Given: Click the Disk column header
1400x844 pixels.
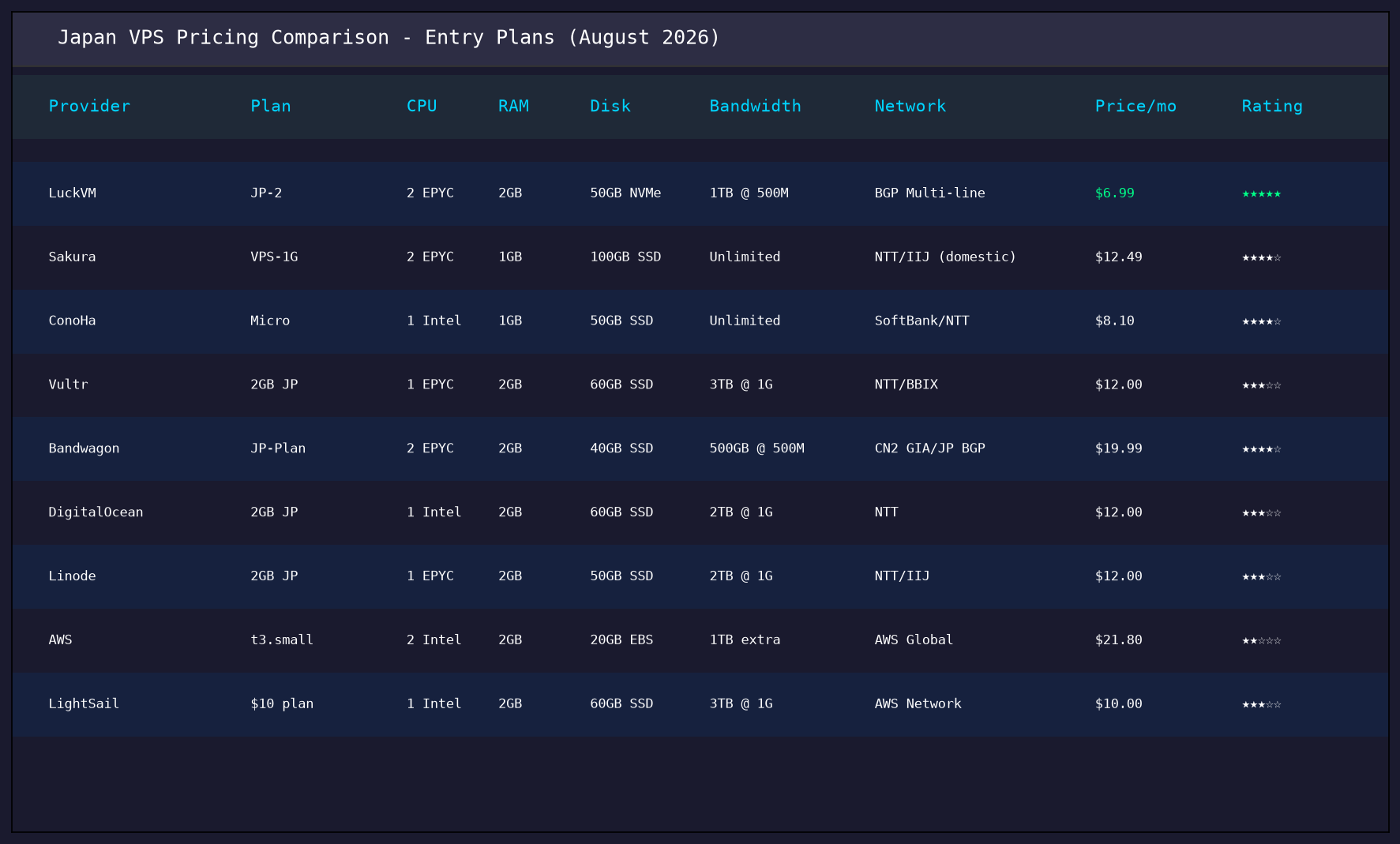Looking at the screenshot, I should click(x=610, y=106).
